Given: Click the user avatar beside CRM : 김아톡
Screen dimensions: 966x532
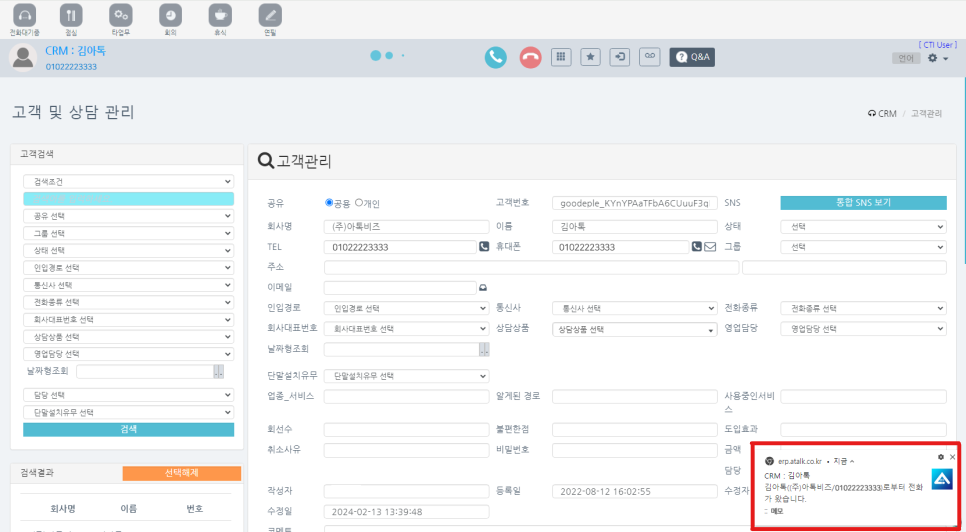Looking at the screenshot, I should tap(23, 58).
